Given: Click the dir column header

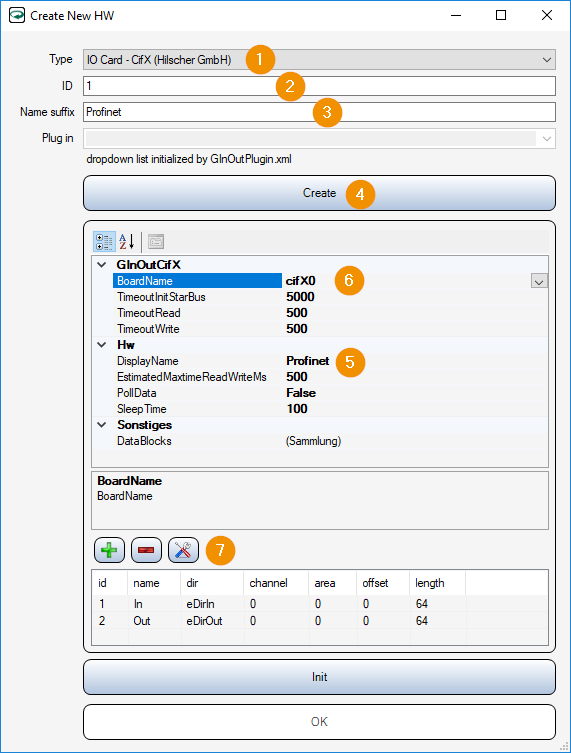Looking at the screenshot, I should pos(212,583).
